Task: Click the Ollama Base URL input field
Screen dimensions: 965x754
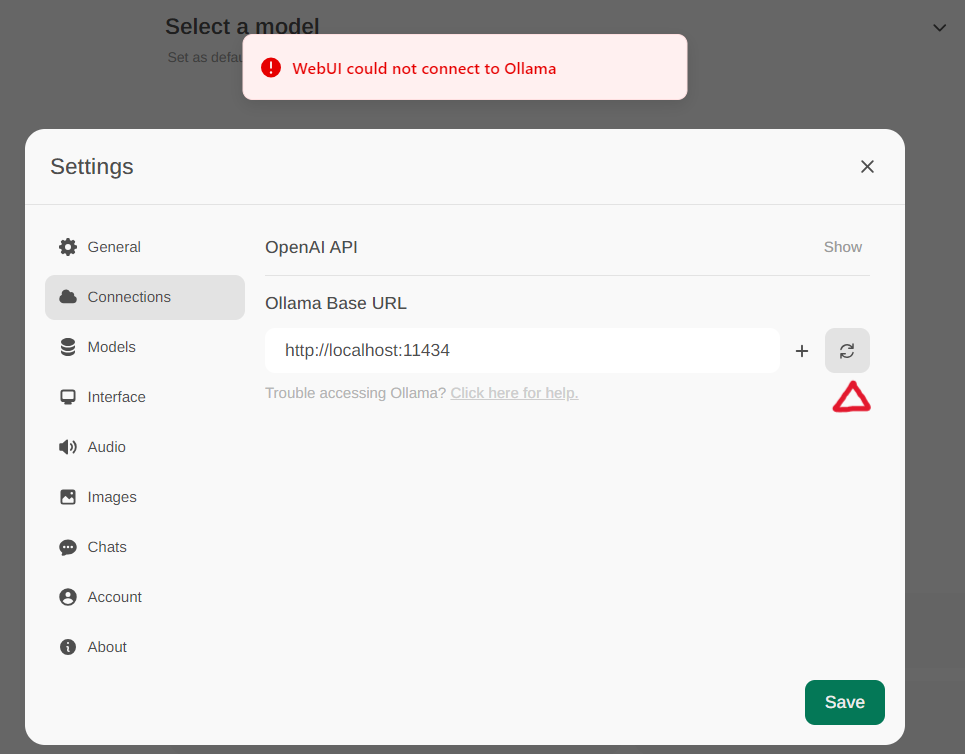Action: (x=520, y=350)
